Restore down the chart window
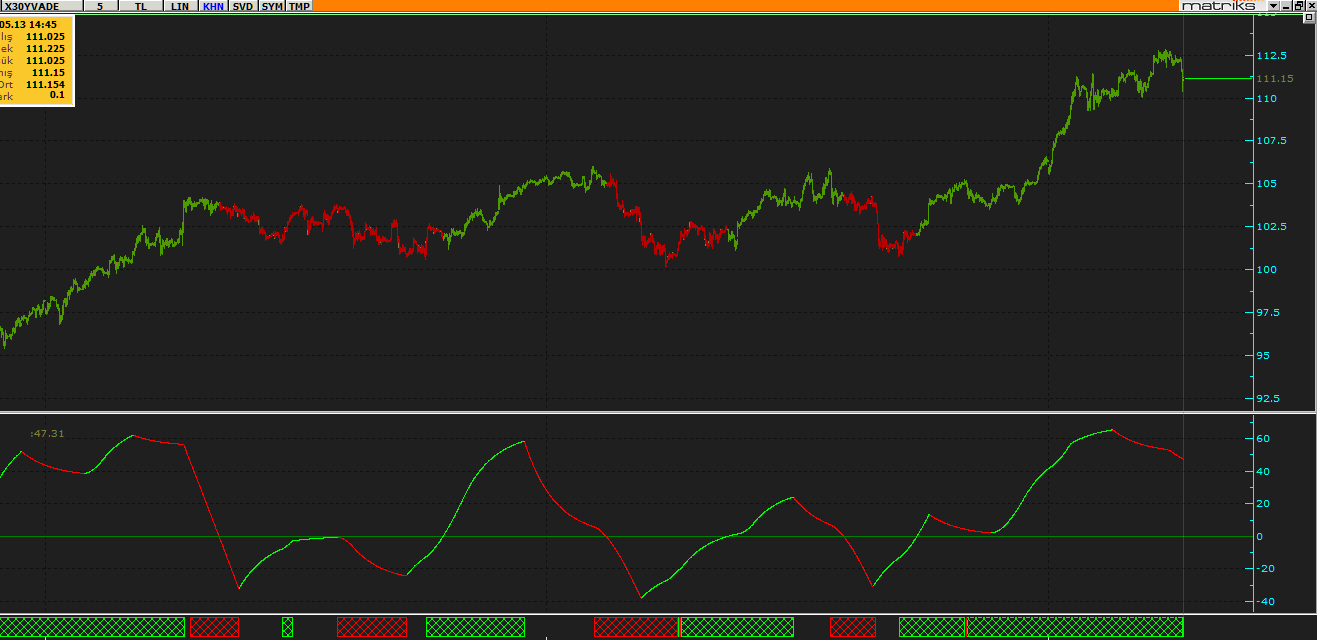The width and height of the screenshot is (1317, 640). pos(1298,6)
